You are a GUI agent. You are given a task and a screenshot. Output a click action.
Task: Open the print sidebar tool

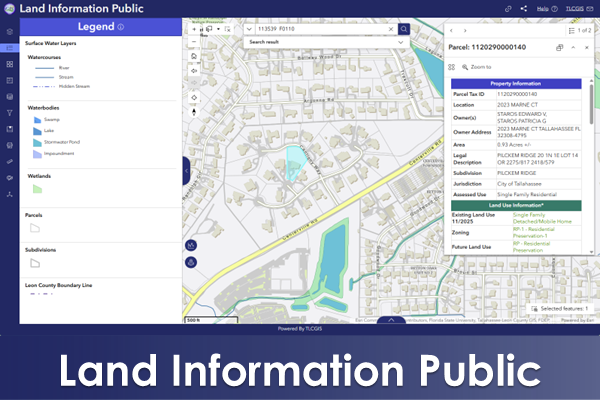click(x=10, y=145)
